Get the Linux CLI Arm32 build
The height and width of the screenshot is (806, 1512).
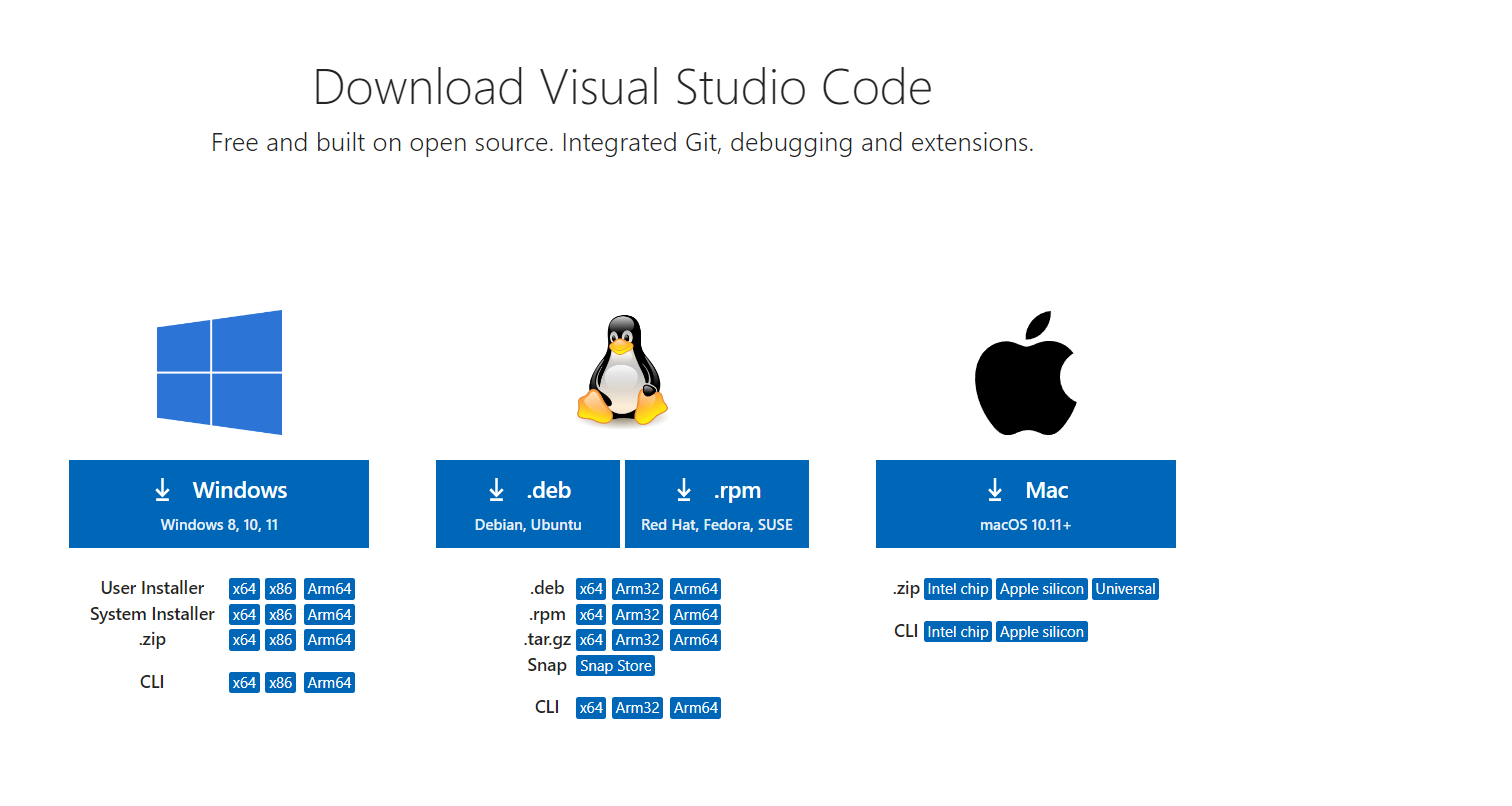[638, 708]
